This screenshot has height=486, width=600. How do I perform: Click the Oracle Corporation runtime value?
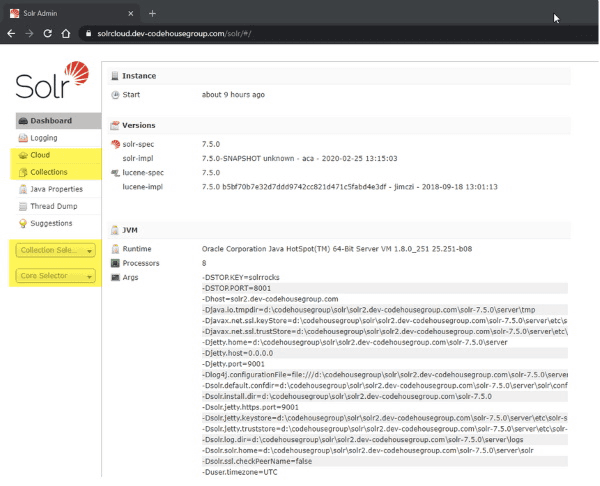click(337, 249)
